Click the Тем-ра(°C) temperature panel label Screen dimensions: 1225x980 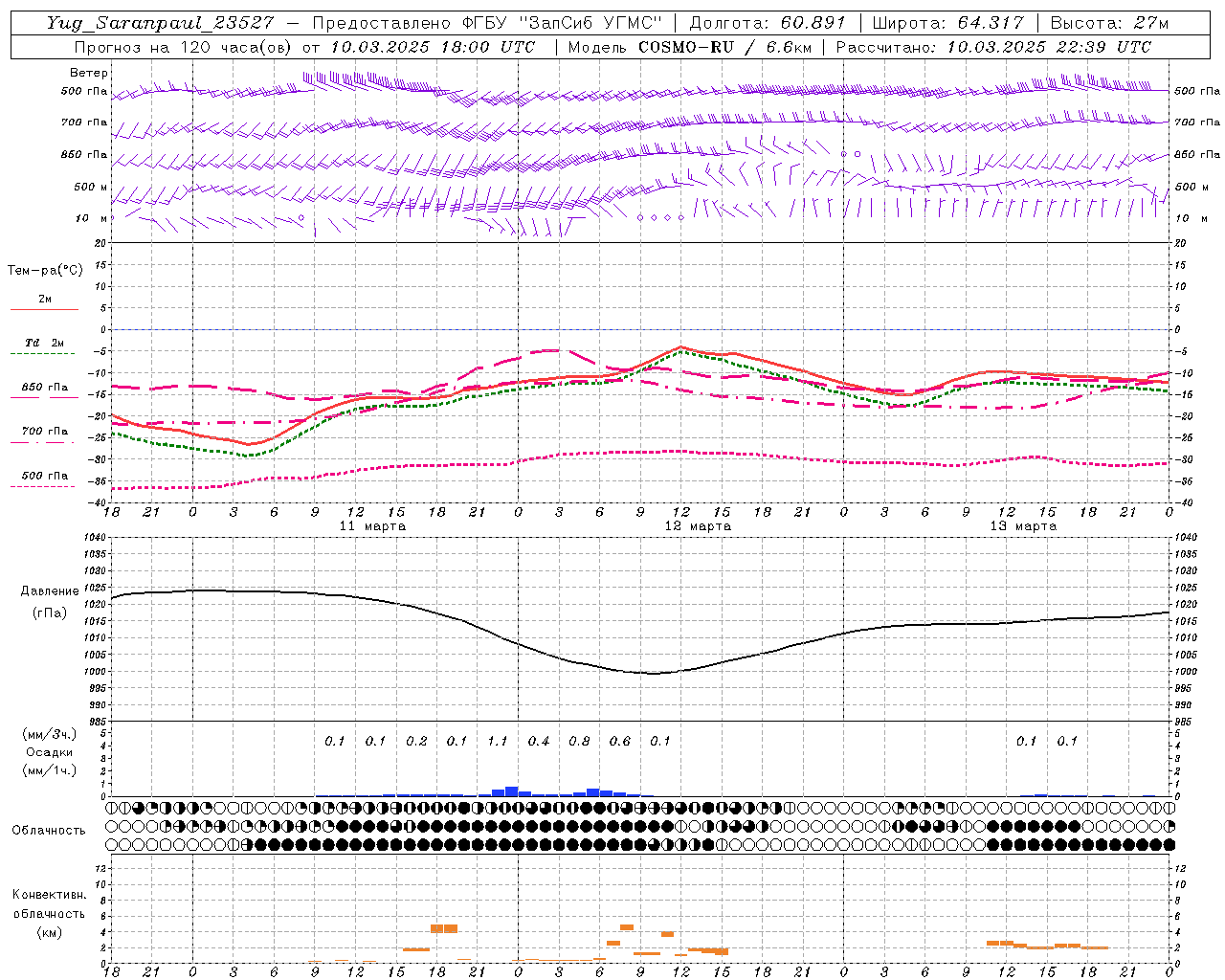45,271
